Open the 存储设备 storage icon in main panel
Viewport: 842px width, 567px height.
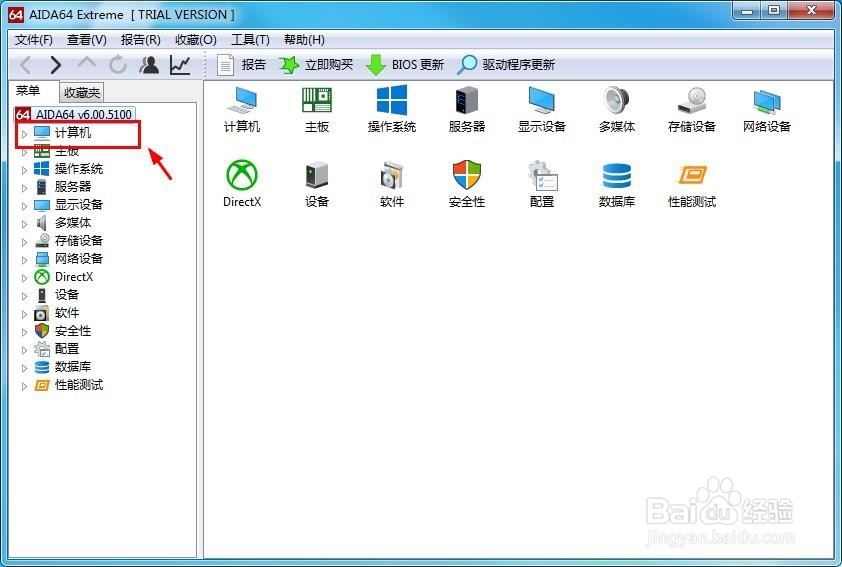click(x=692, y=110)
